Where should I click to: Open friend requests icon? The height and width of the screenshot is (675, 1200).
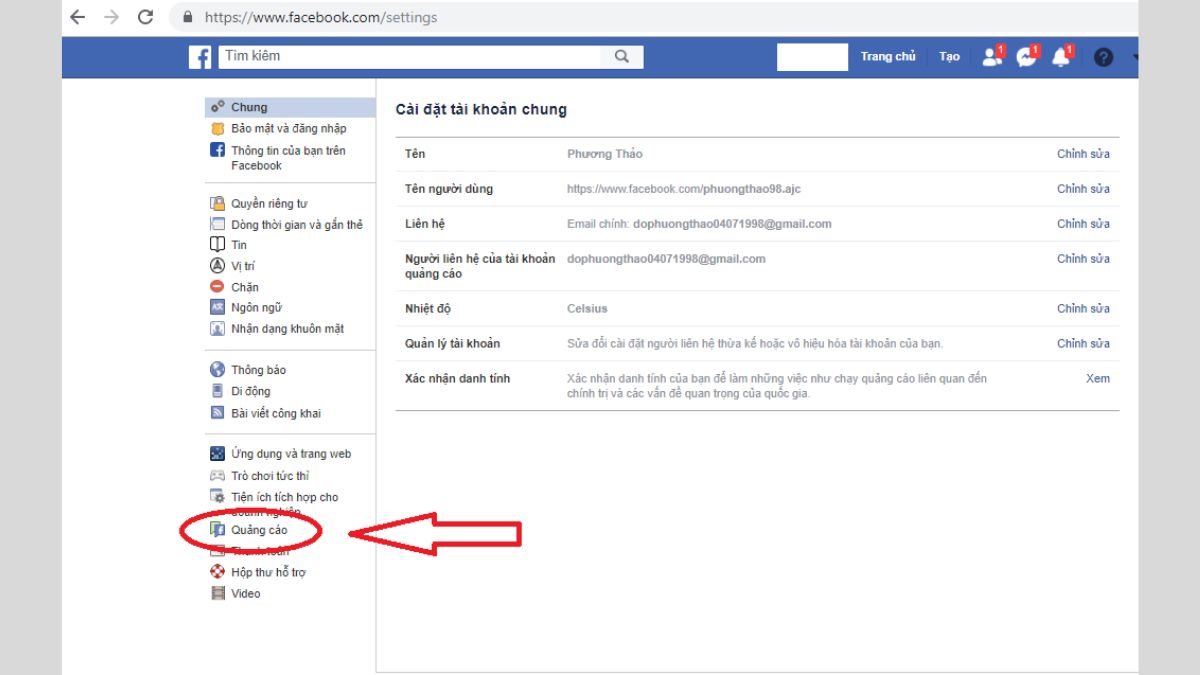(x=992, y=57)
